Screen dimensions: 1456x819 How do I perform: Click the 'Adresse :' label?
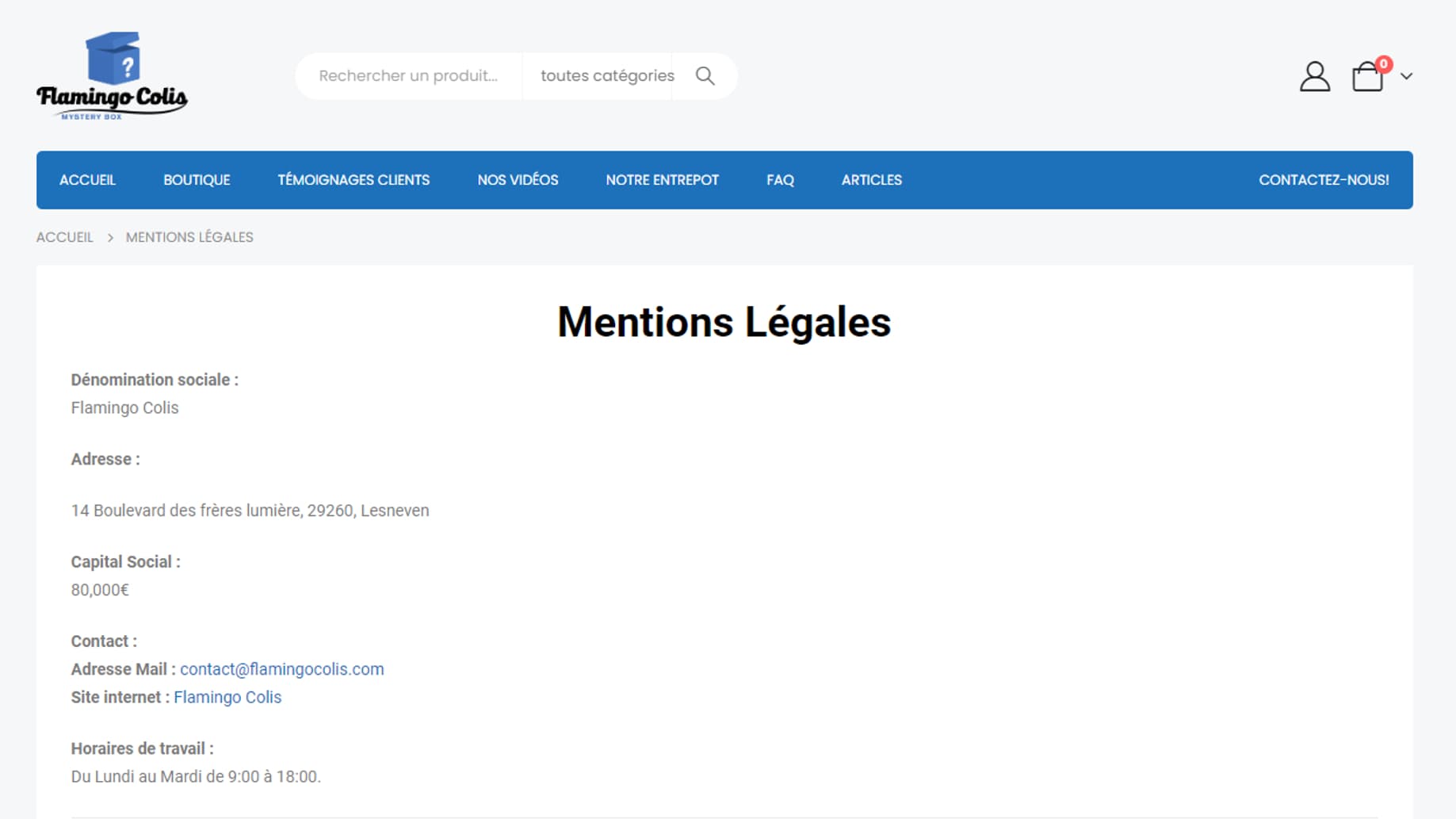click(105, 459)
